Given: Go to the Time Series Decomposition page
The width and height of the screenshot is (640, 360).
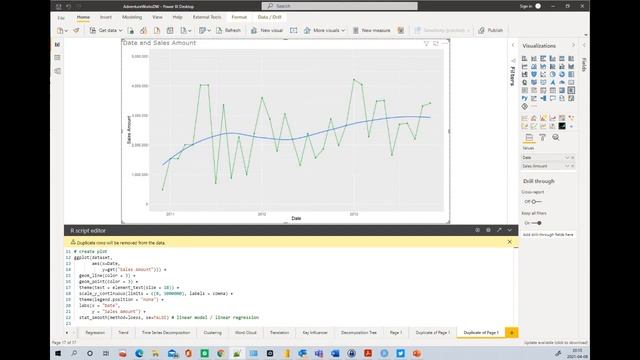Looking at the screenshot, I should point(166,333).
